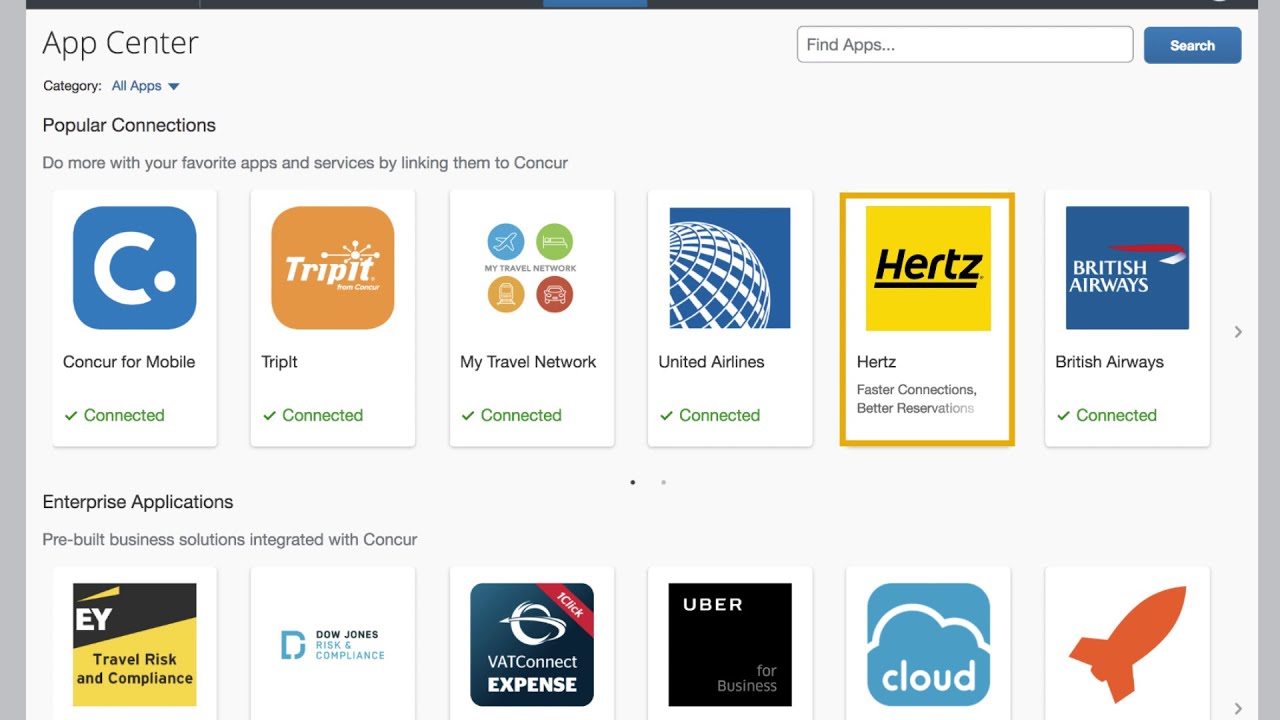
Task: Open EY Travel Risk and Compliance icon
Action: coord(135,645)
